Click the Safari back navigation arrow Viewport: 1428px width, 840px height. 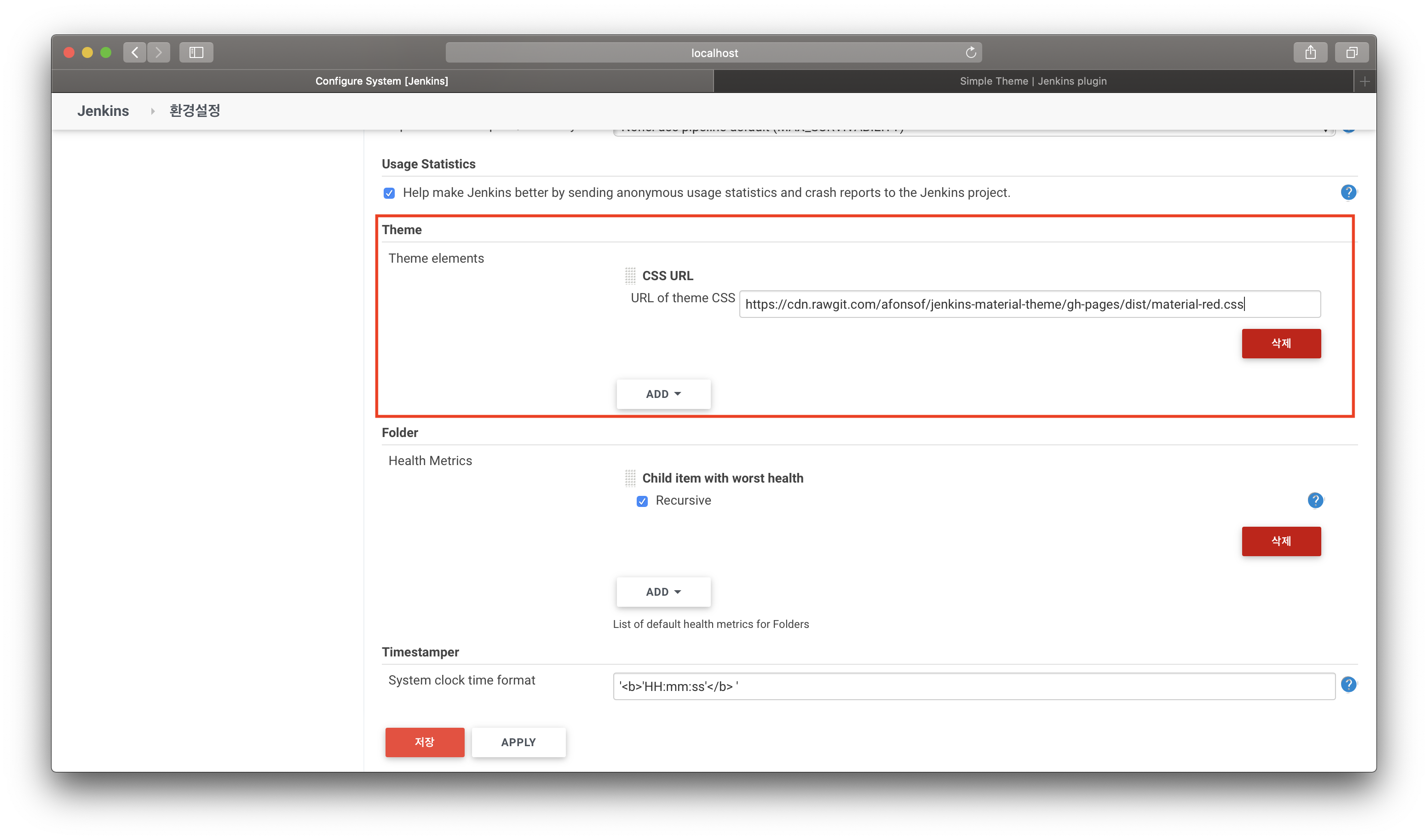click(135, 53)
